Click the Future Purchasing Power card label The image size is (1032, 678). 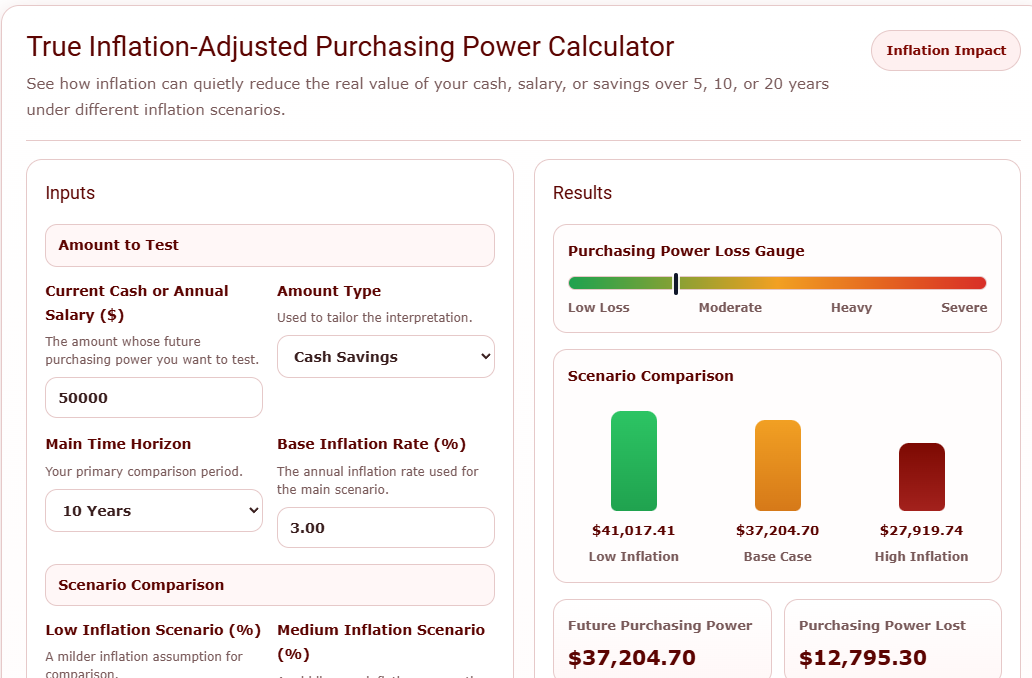tap(660, 625)
